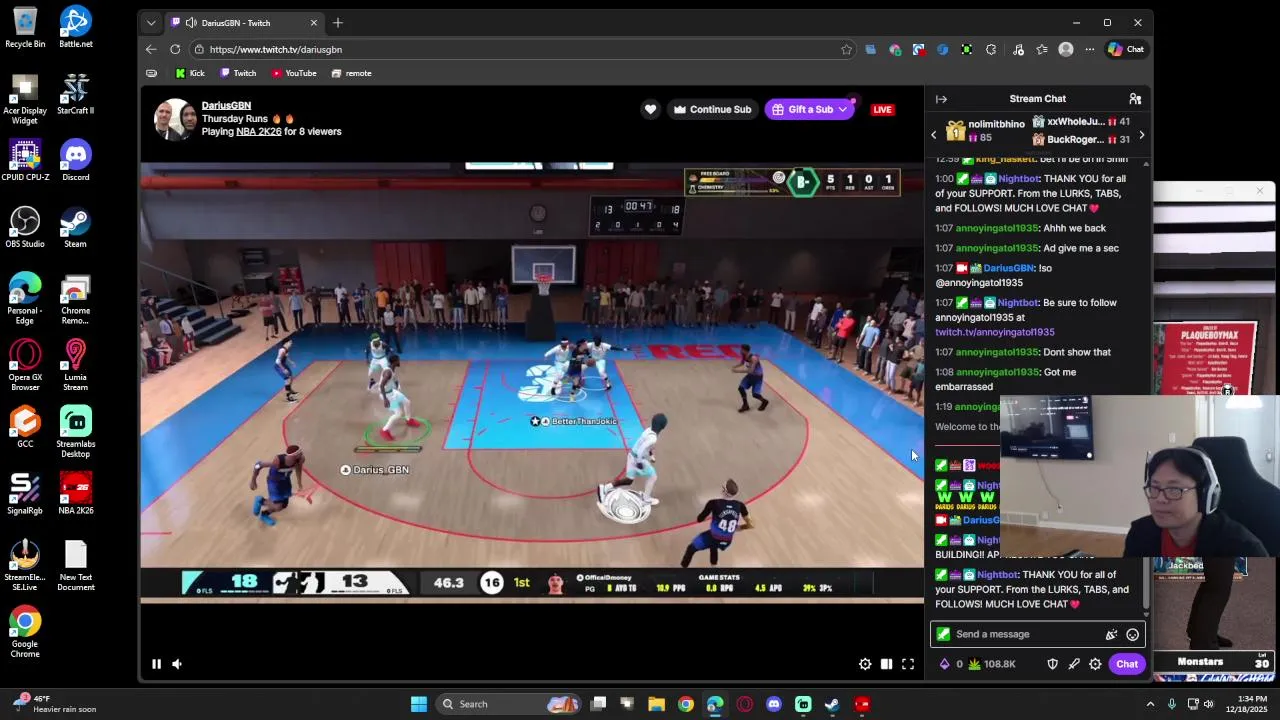Viewport: 1280px width, 720px height.
Task: Show next gift leaderboard entries arrow
Action: click(x=1141, y=134)
